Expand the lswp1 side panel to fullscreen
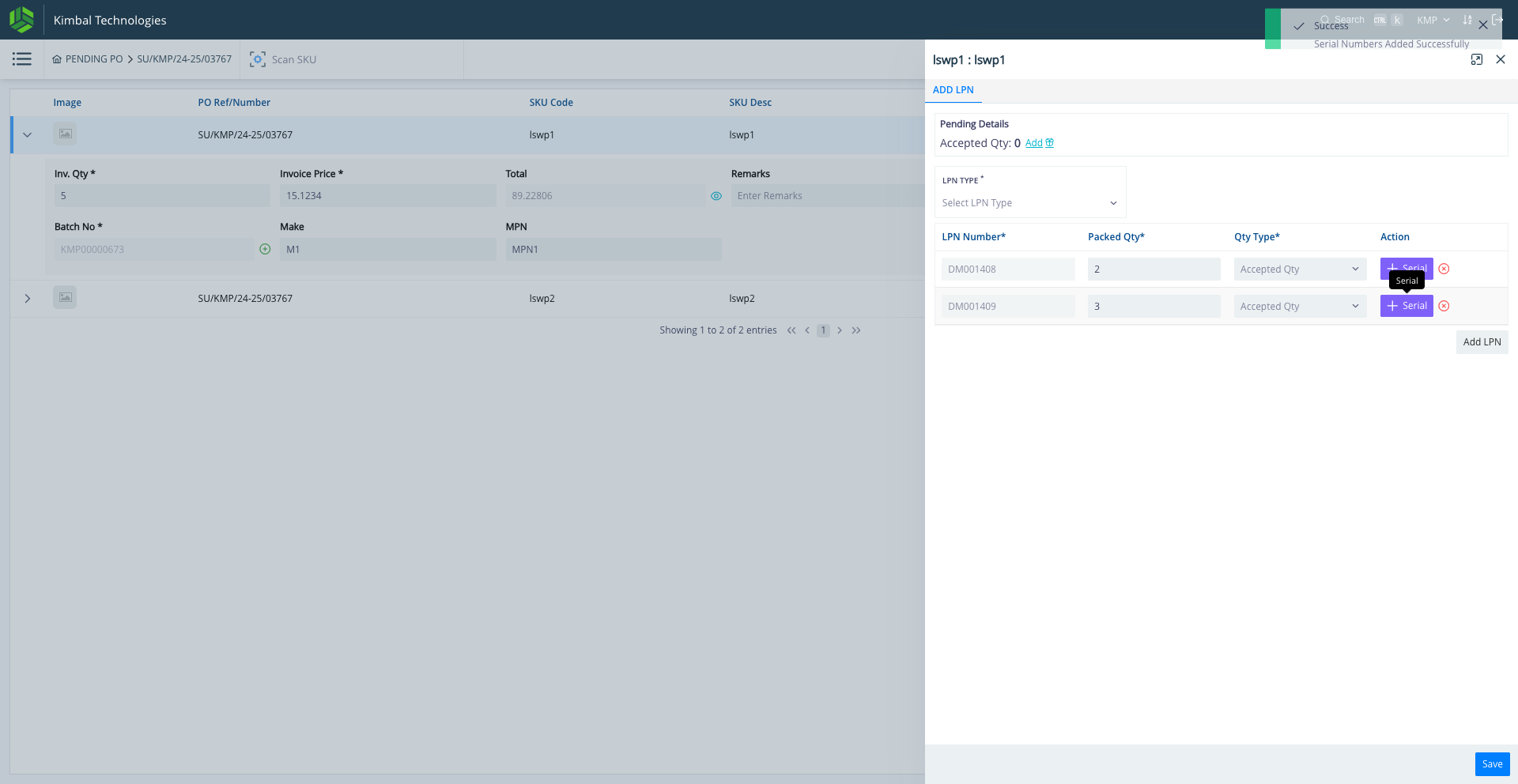 1476,59
